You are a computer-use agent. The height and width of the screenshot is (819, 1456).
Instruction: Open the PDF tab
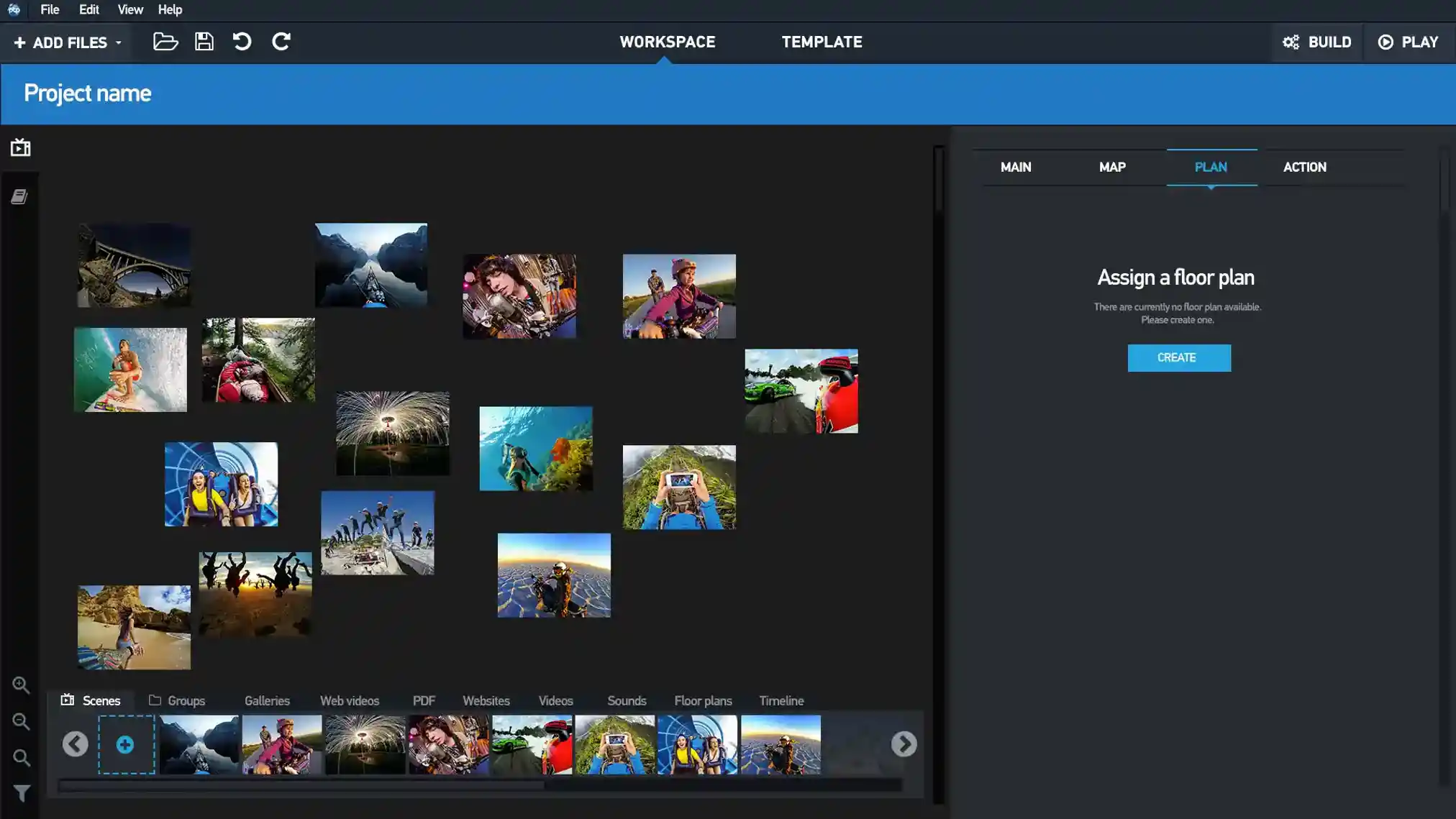(424, 700)
